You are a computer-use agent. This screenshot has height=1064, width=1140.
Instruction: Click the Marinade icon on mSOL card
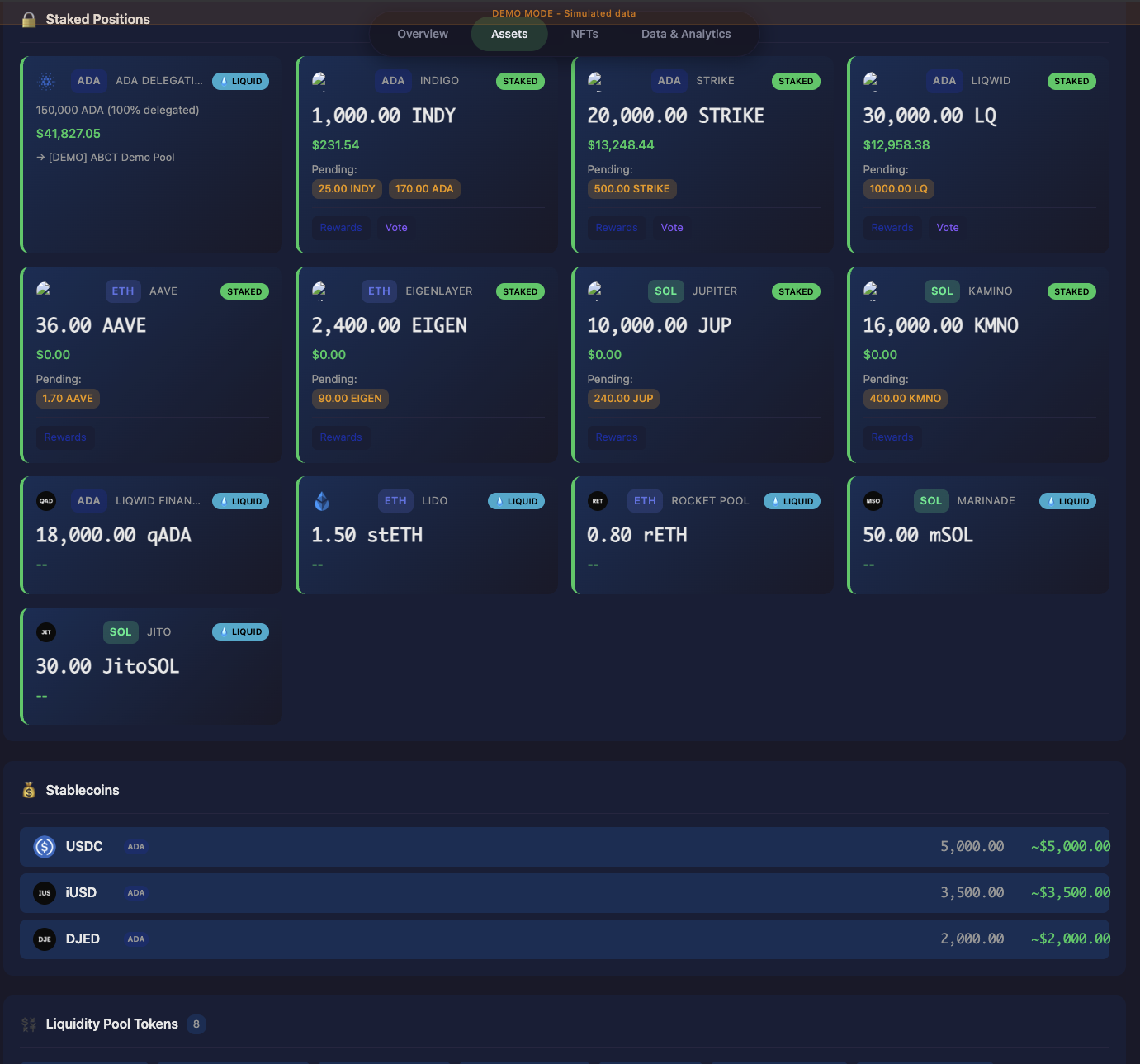[873, 500]
